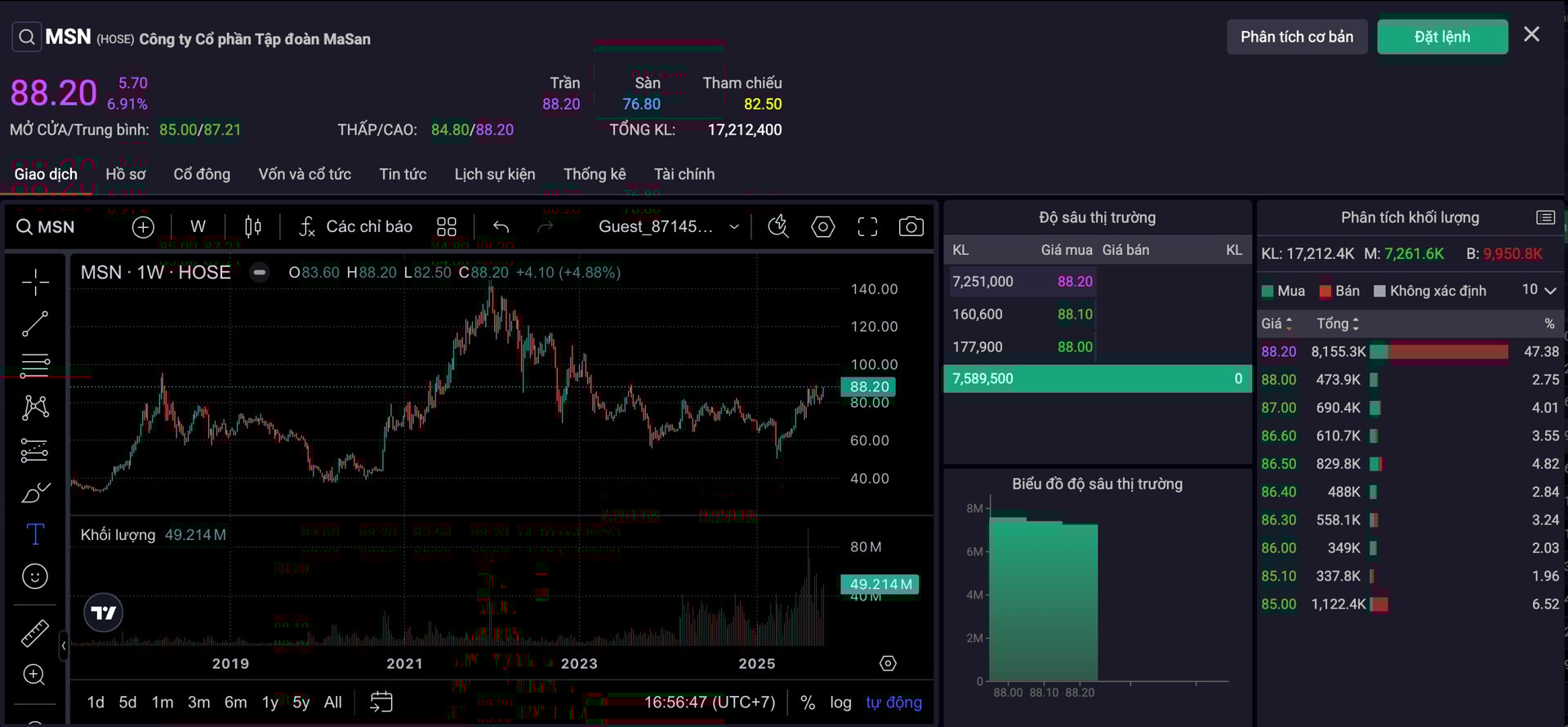Open the emoji sticker tool
This screenshot has width=1568, height=727.
point(34,577)
